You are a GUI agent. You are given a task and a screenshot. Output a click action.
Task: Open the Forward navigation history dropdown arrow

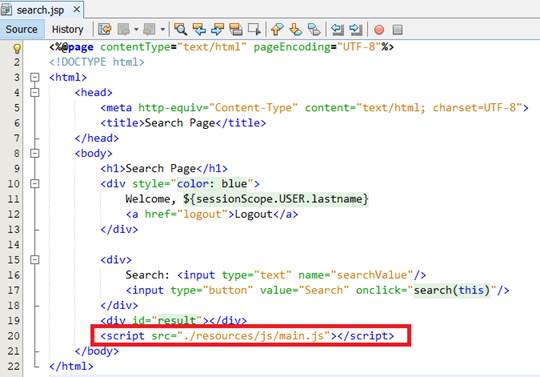(163, 29)
